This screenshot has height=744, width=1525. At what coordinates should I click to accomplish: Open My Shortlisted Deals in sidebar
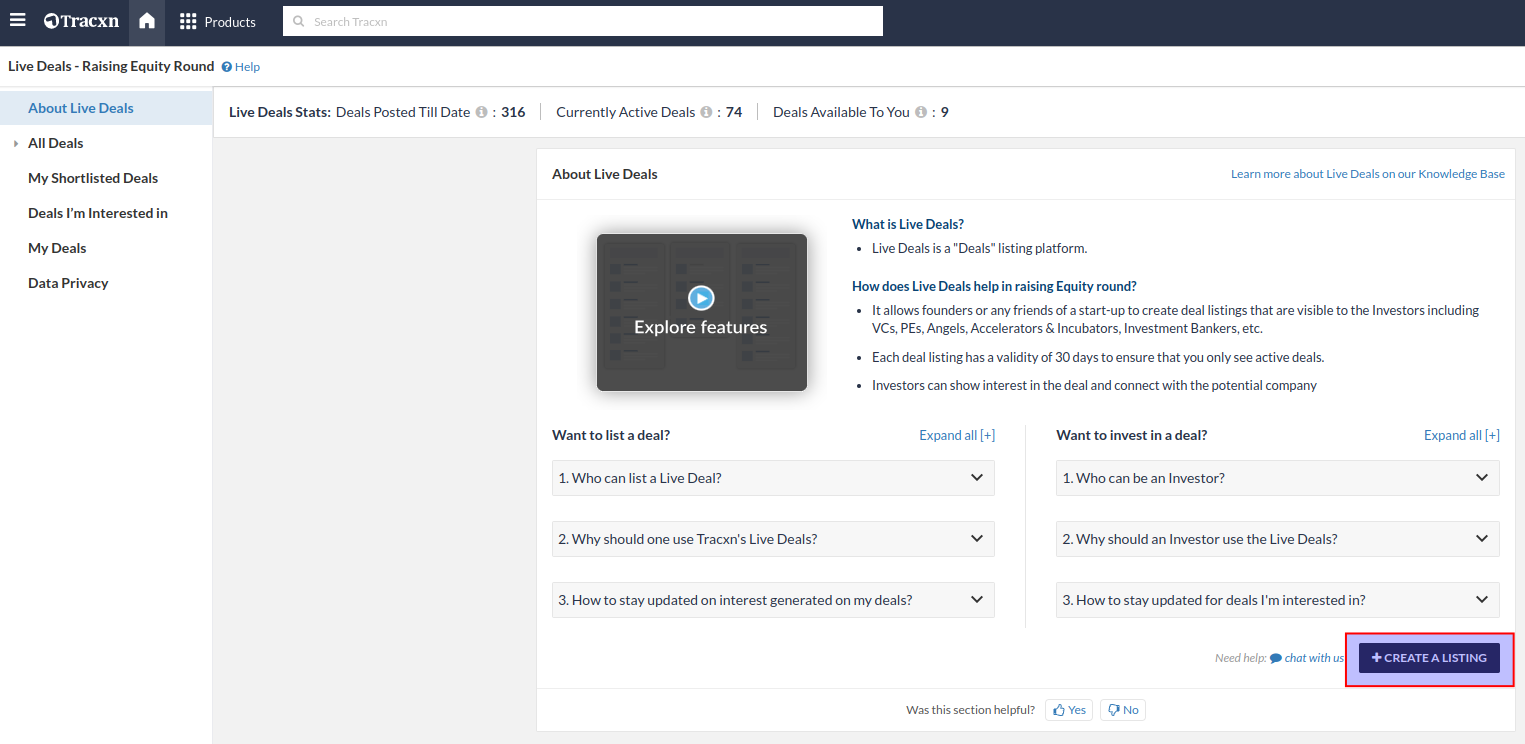[93, 178]
